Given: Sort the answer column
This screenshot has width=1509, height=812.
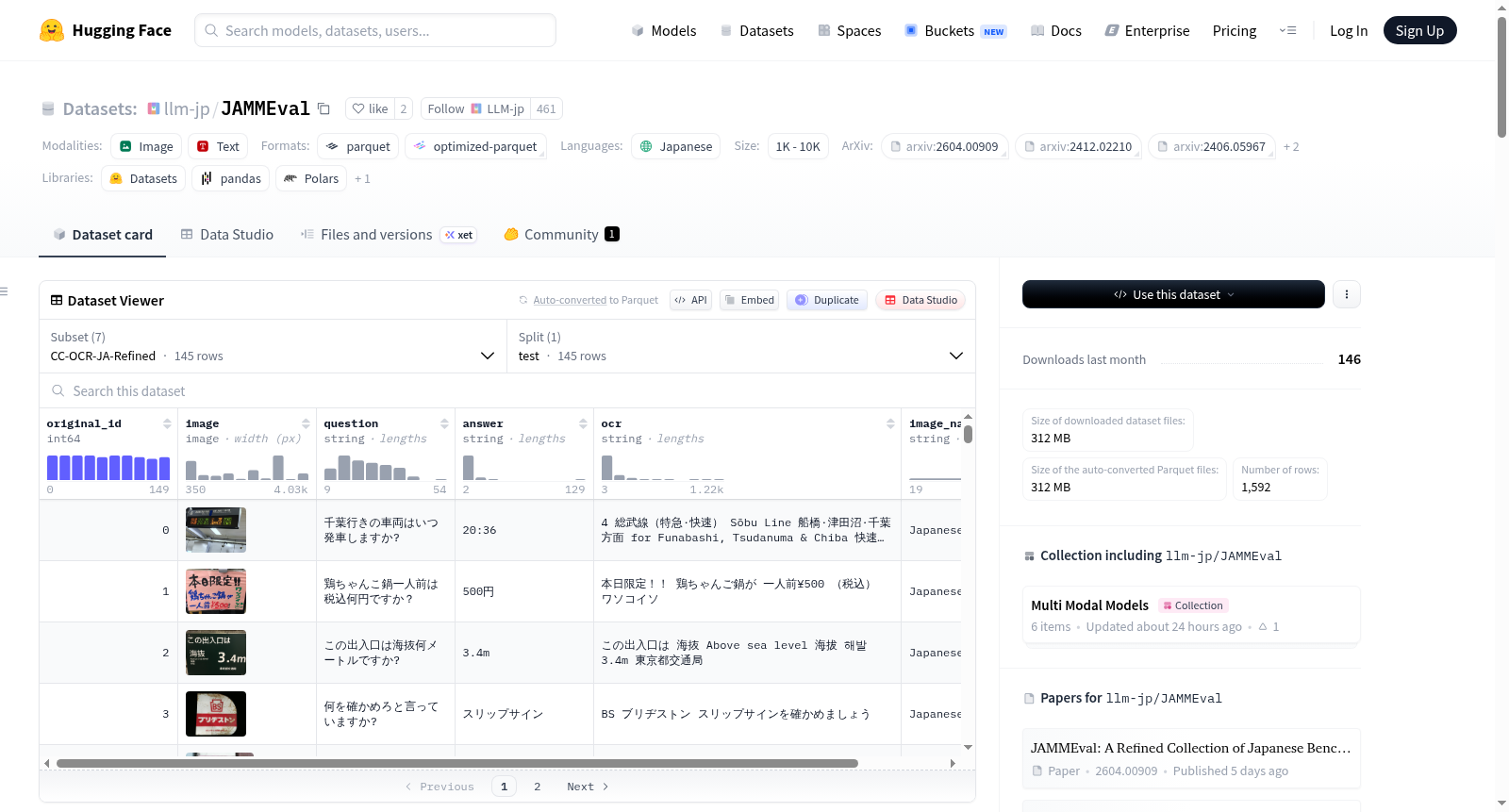Looking at the screenshot, I should (583, 424).
